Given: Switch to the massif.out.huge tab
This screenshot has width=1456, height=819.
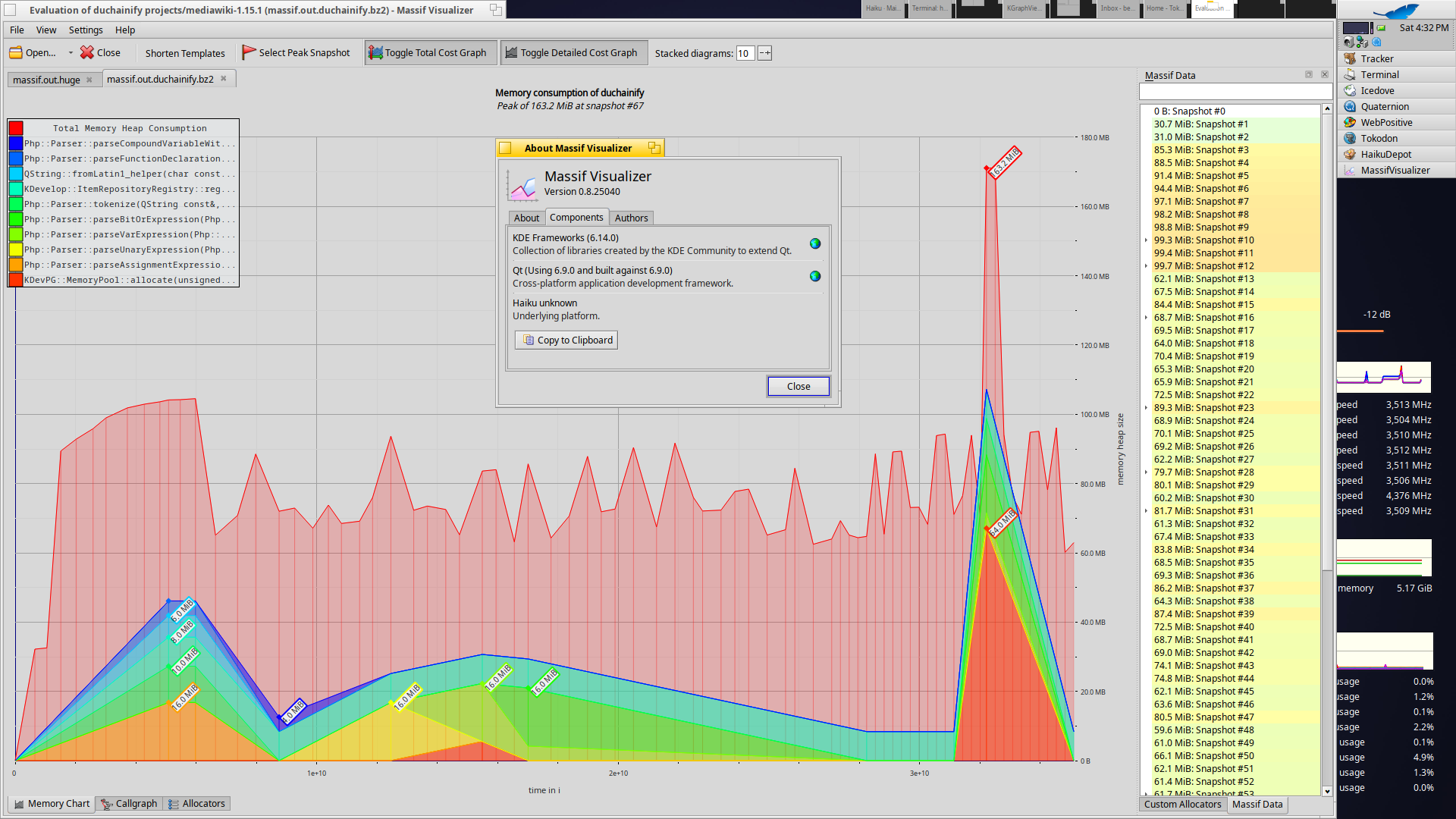Looking at the screenshot, I should pos(47,80).
